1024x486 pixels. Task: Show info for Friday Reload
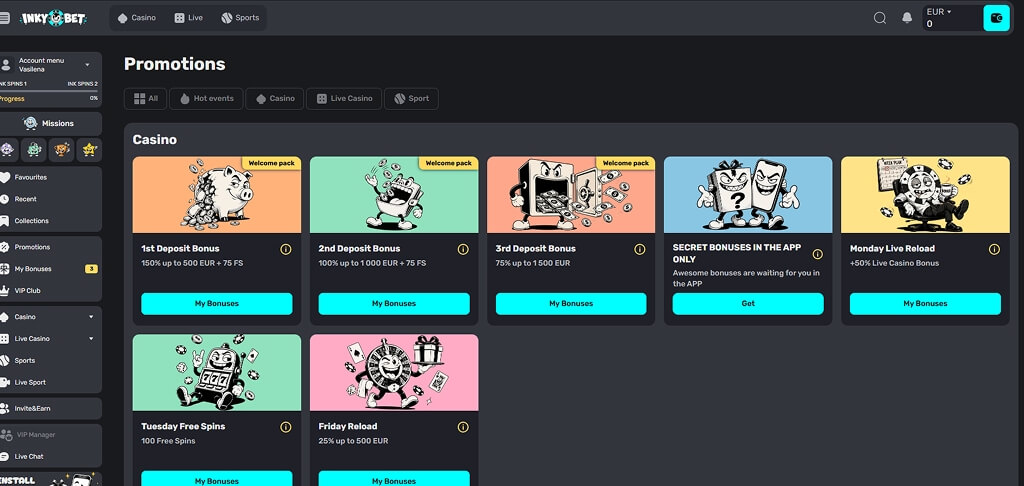click(x=463, y=427)
